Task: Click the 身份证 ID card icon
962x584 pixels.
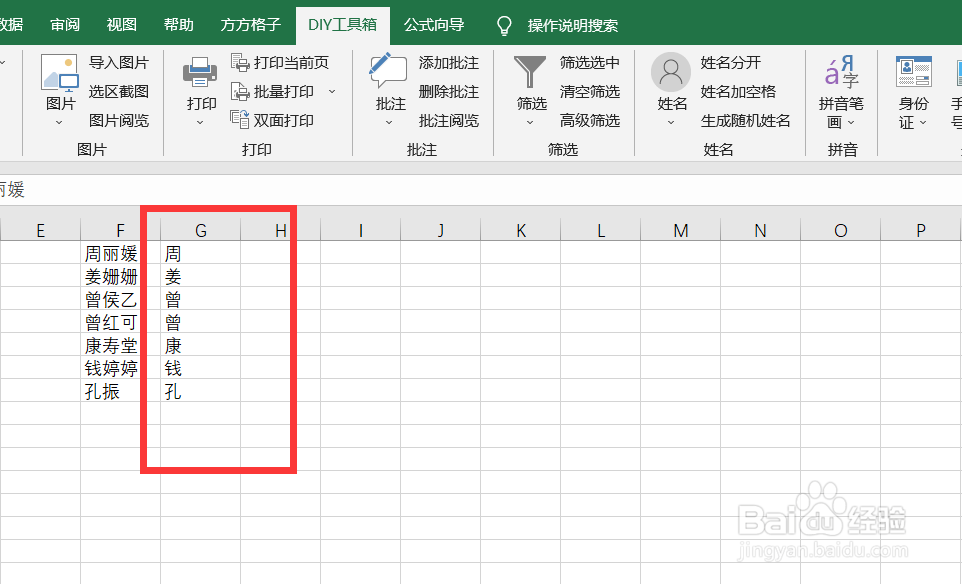Action: 914,71
